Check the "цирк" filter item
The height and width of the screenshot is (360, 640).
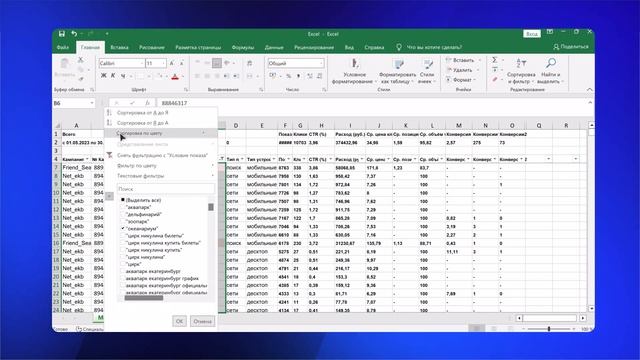point(122,264)
